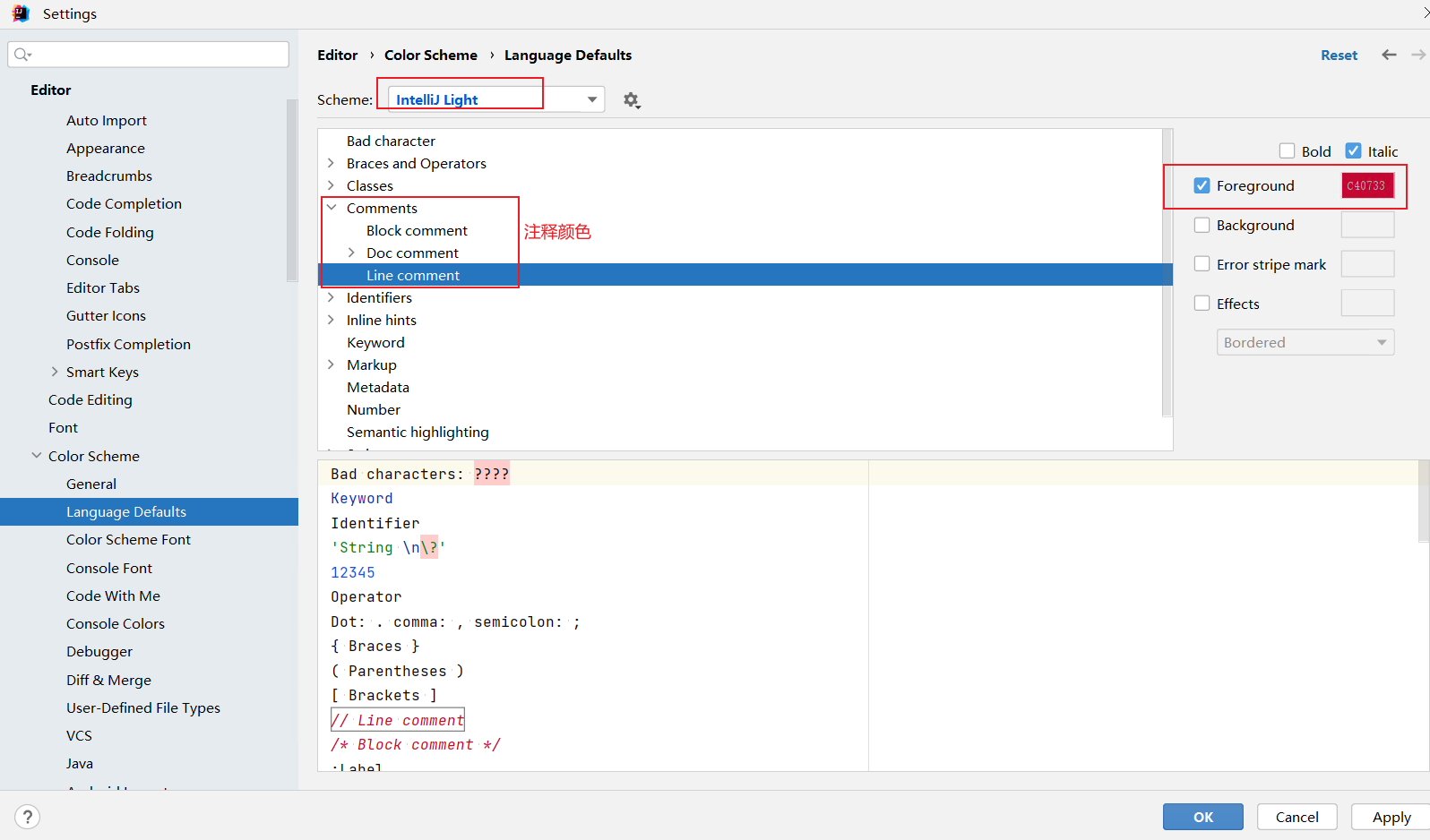
Task: Click the forward navigation arrow
Action: coord(1417,56)
